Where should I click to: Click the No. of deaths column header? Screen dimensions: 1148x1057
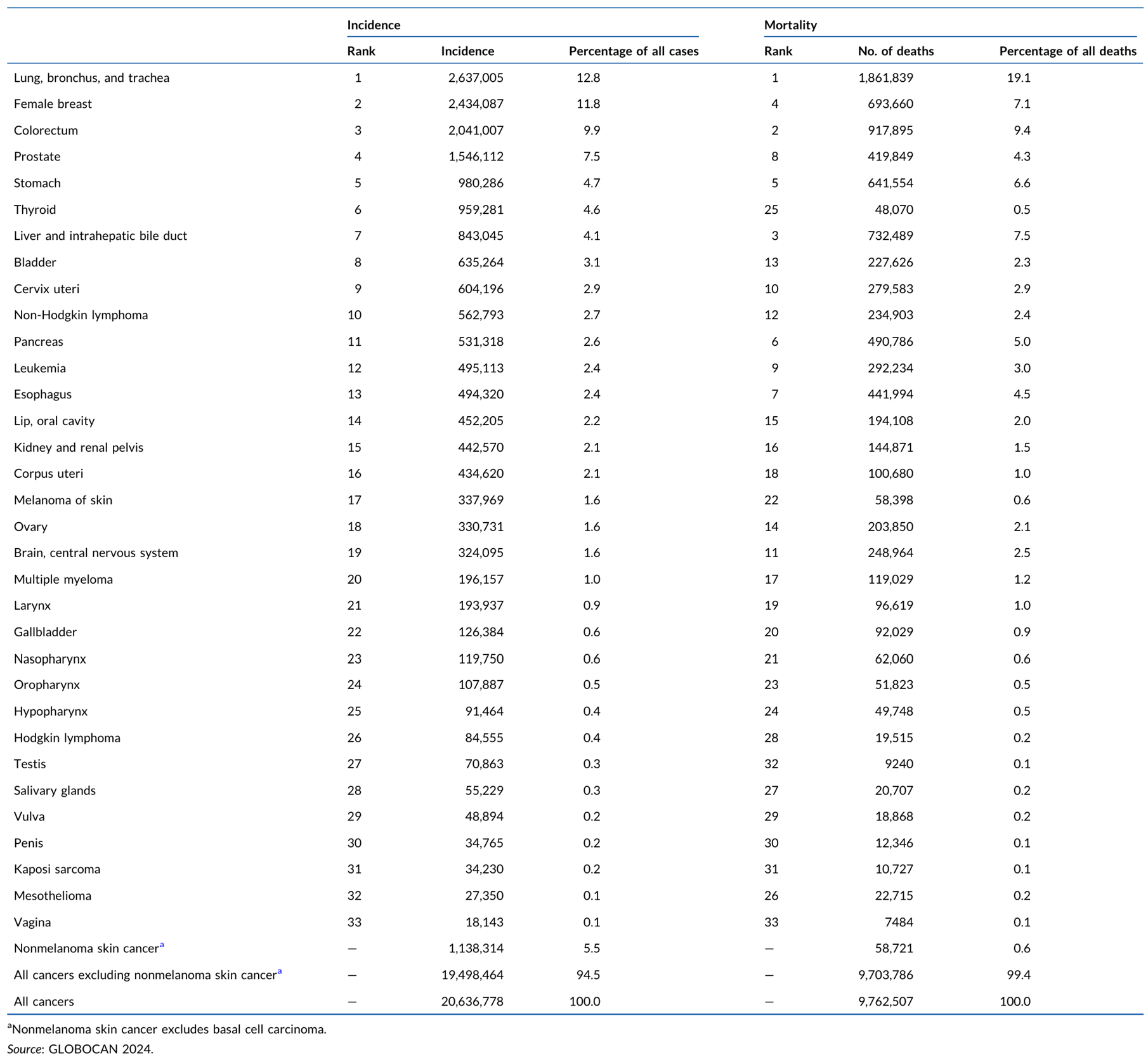point(896,51)
